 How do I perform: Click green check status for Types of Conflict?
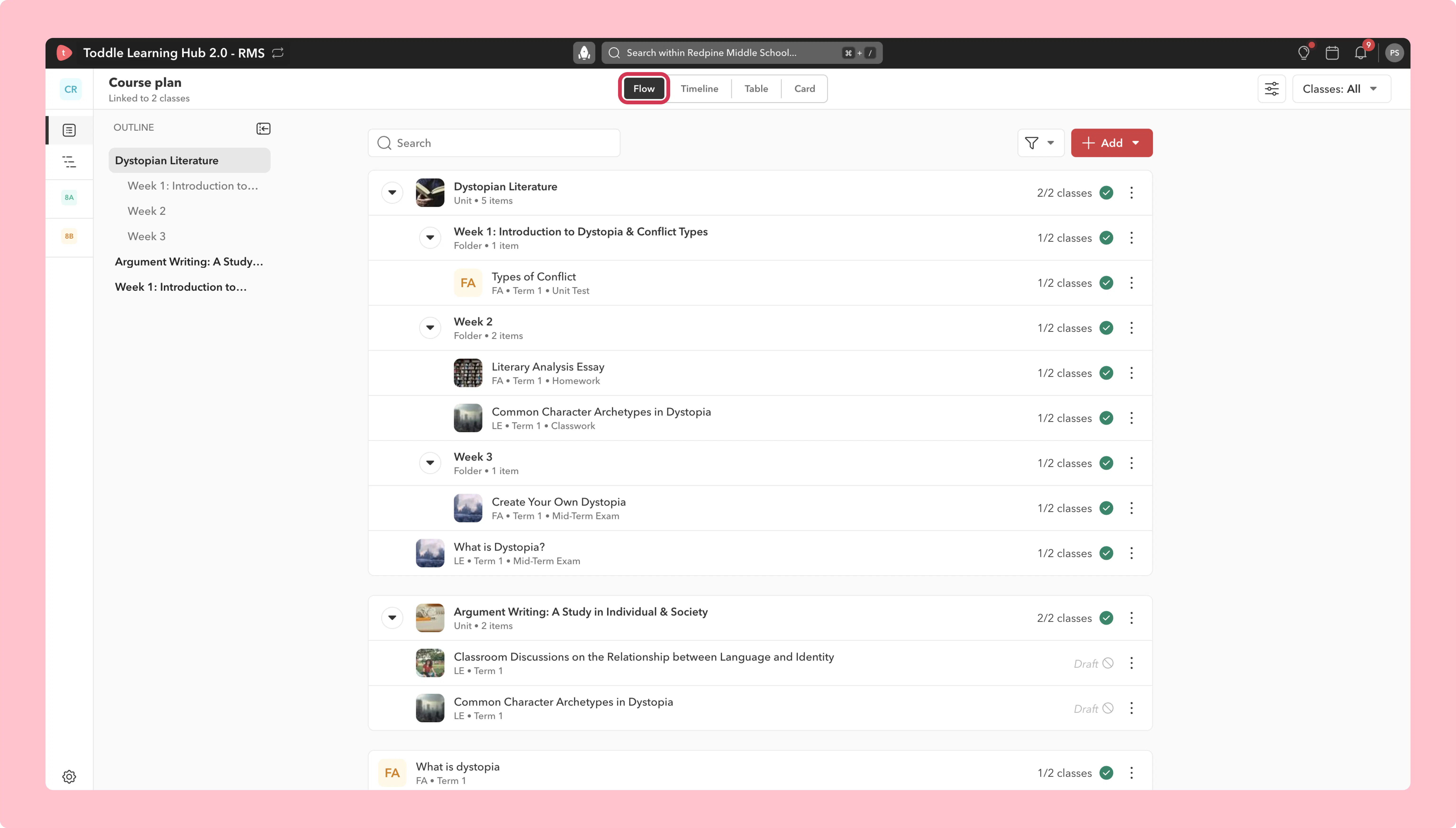coord(1106,283)
